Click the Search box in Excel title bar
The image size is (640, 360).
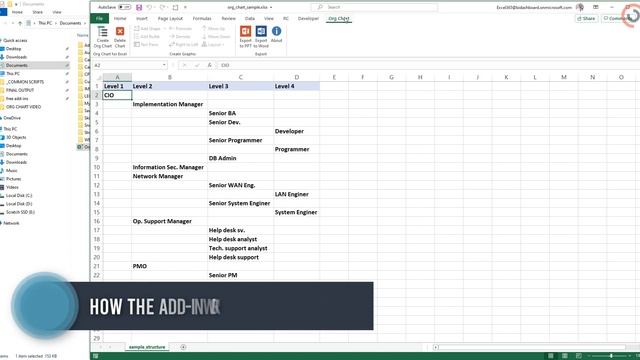pos(374,7)
